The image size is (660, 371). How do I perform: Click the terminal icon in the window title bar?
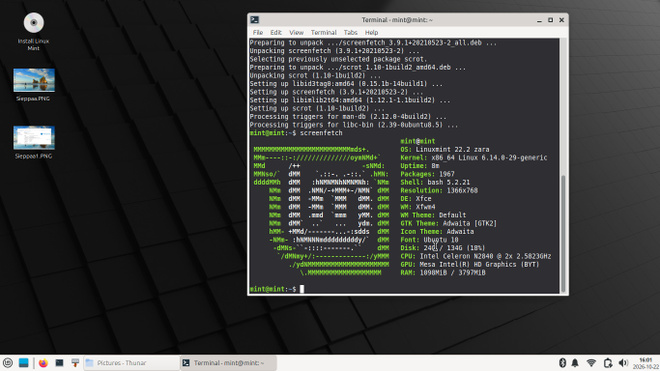(x=255, y=20)
